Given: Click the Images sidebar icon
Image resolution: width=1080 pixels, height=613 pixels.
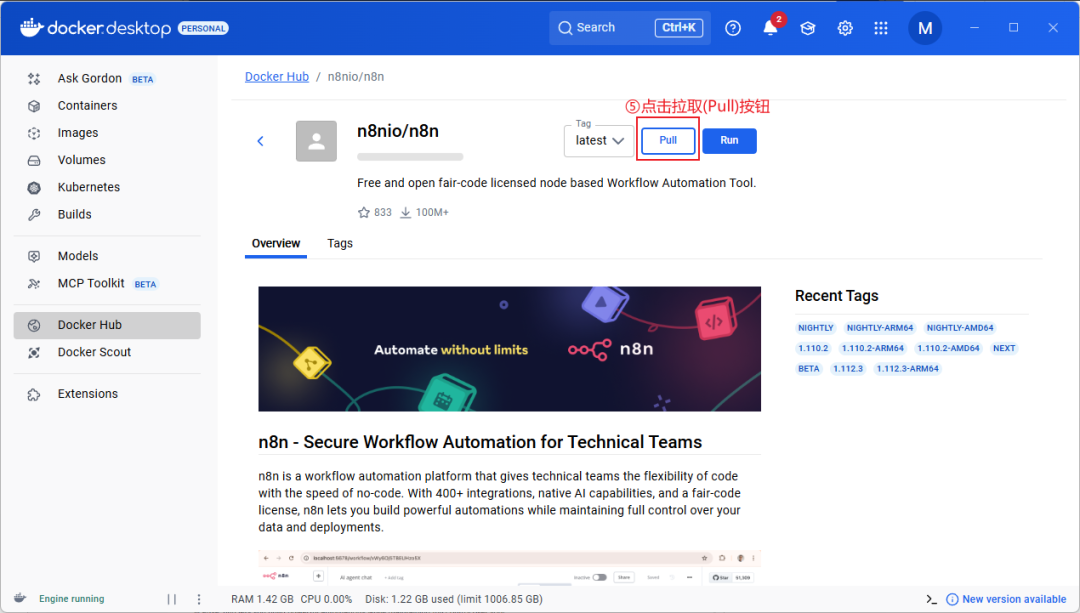Looking at the screenshot, I should coord(34,133).
